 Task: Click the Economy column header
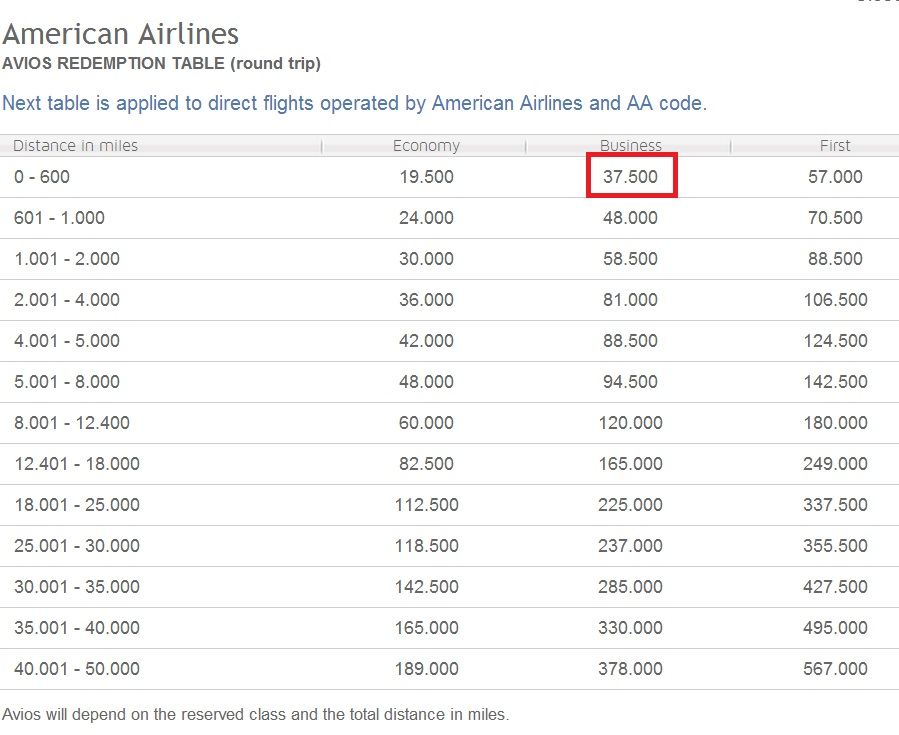(426, 146)
